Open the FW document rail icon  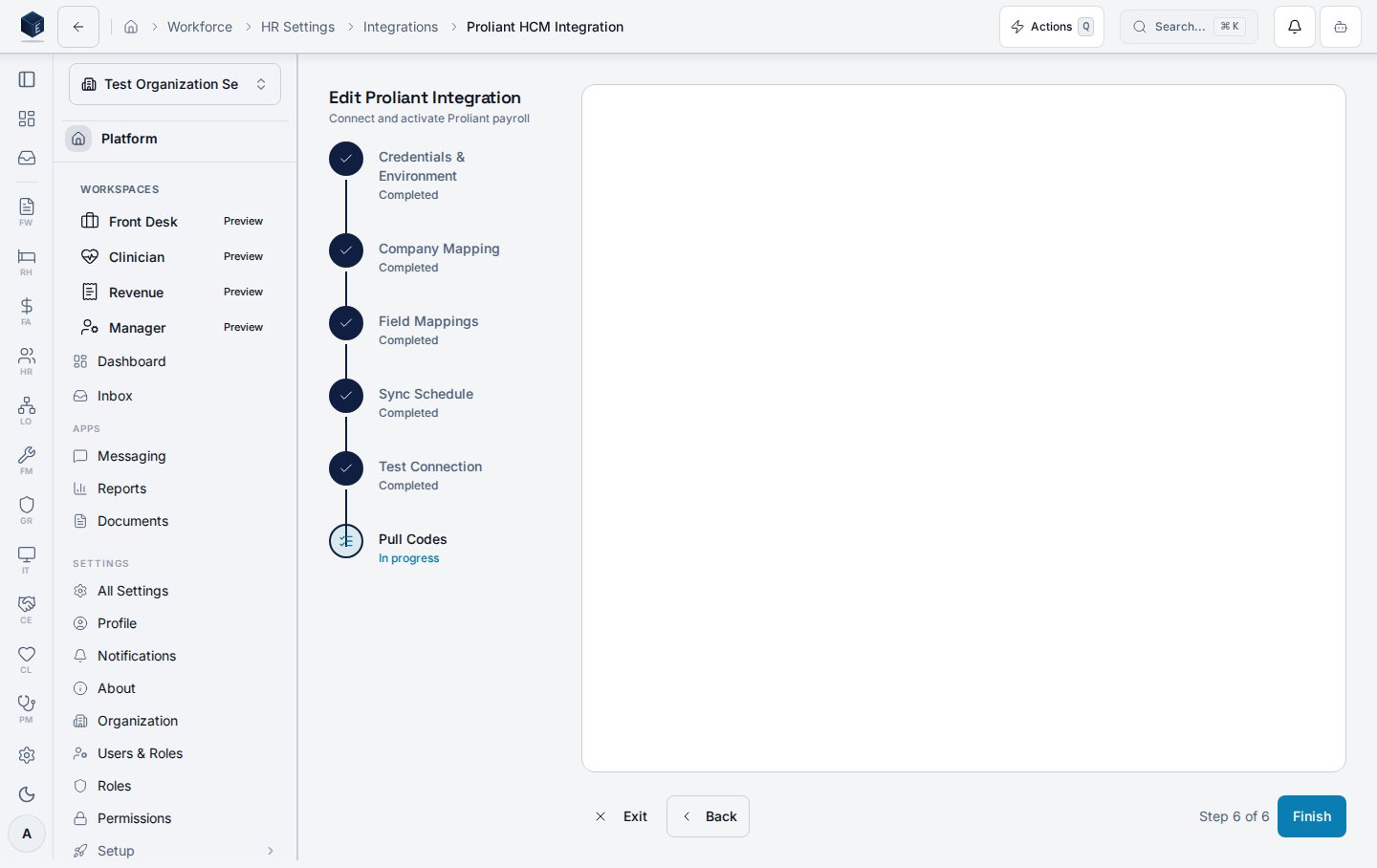coord(27,212)
